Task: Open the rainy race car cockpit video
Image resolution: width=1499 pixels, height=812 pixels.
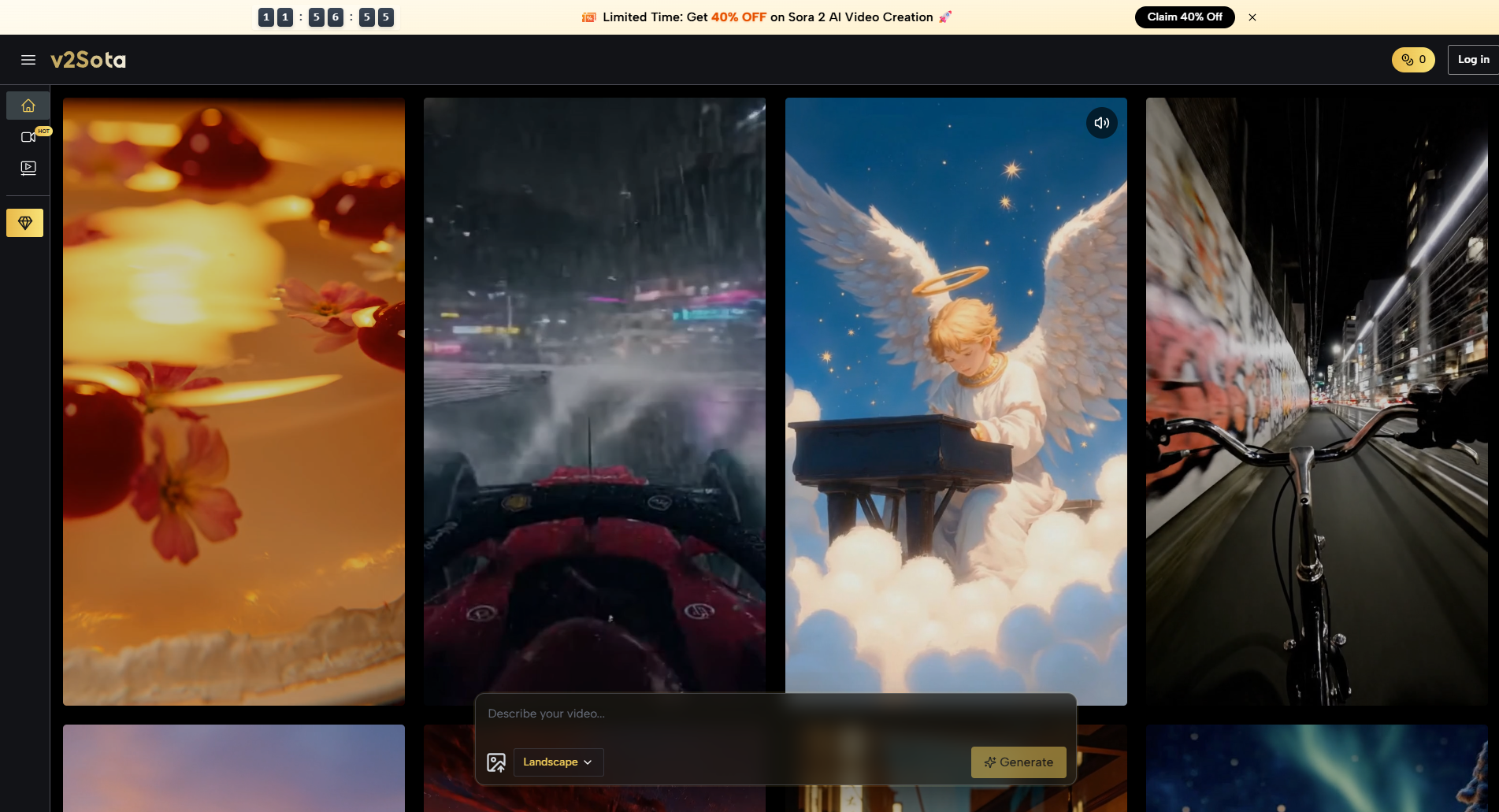Action: 595,394
